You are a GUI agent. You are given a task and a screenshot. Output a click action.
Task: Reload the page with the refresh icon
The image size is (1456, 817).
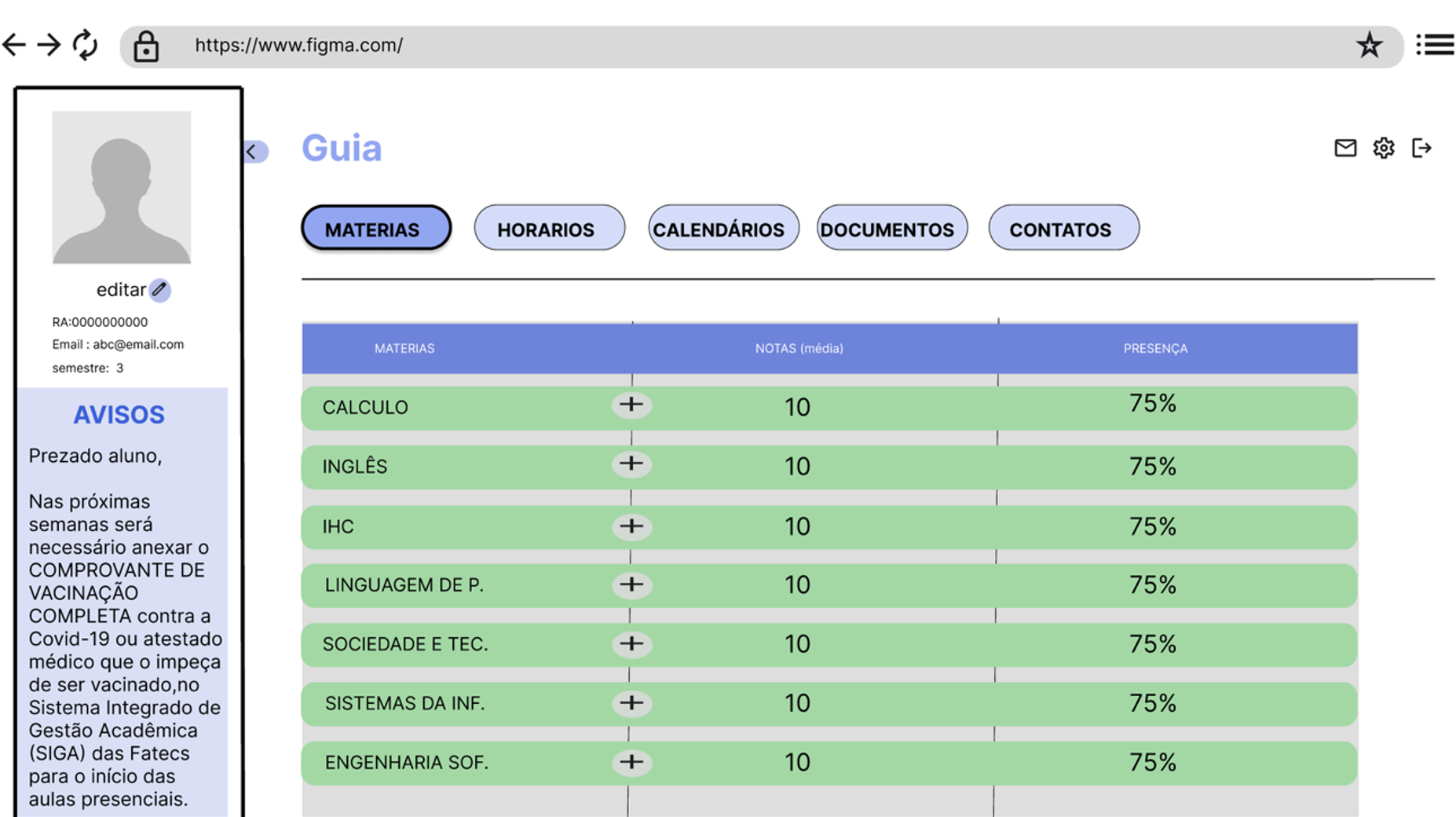pyautogui.click(x=85, y=45)
